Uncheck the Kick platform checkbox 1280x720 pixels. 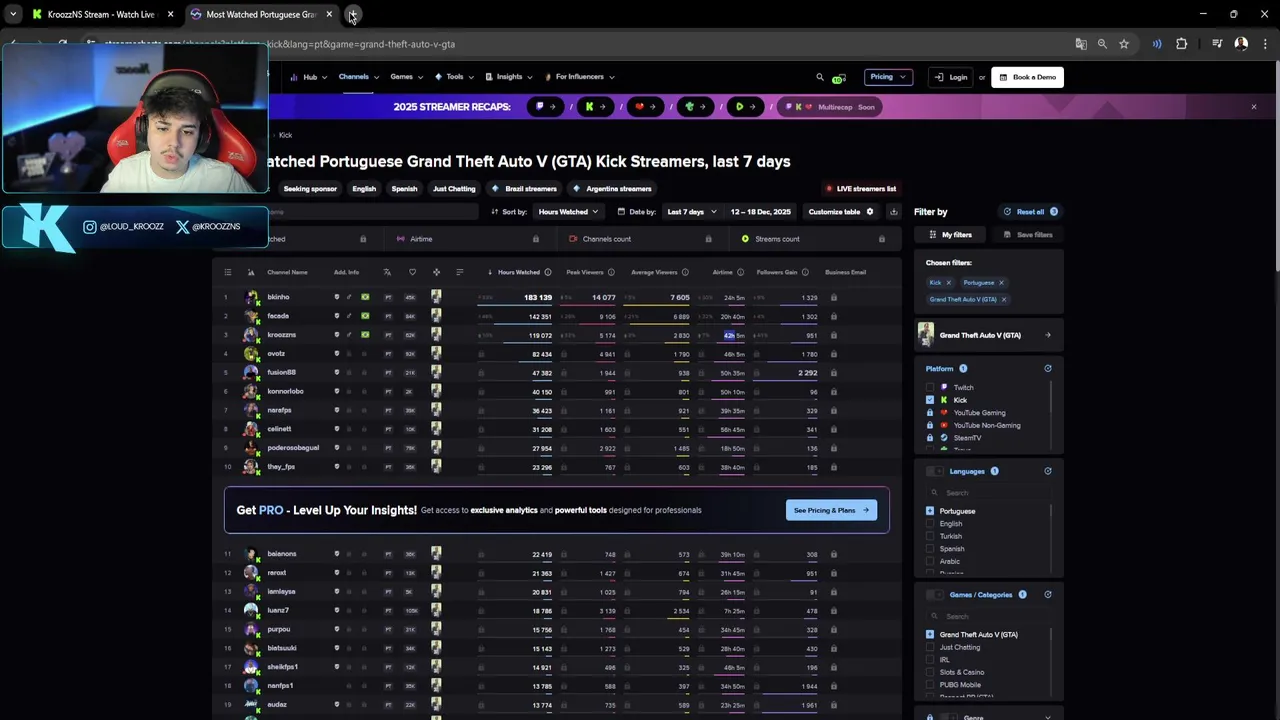(x=930, y=400)
